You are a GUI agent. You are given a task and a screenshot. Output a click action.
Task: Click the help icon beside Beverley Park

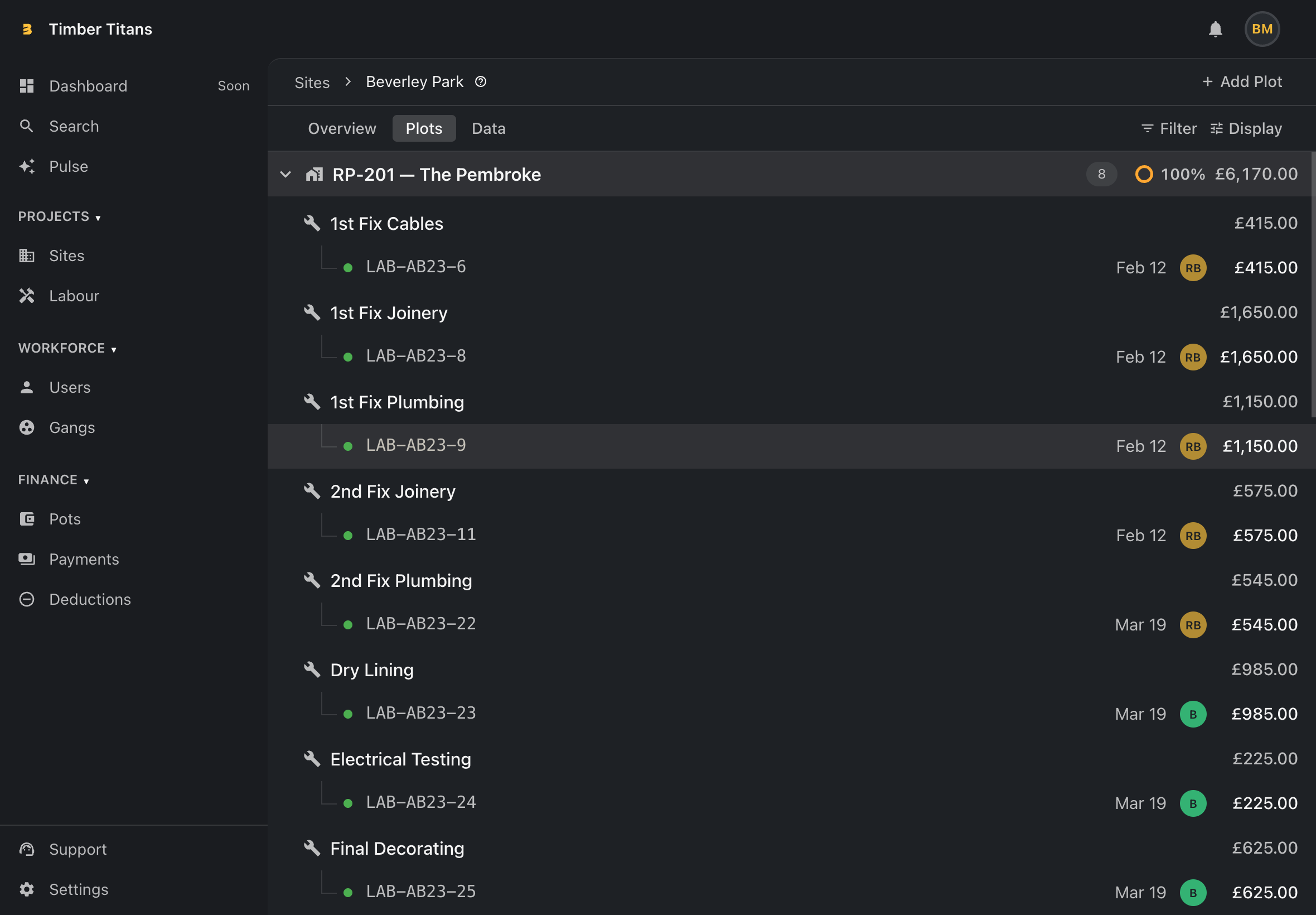tap(480, 82)
